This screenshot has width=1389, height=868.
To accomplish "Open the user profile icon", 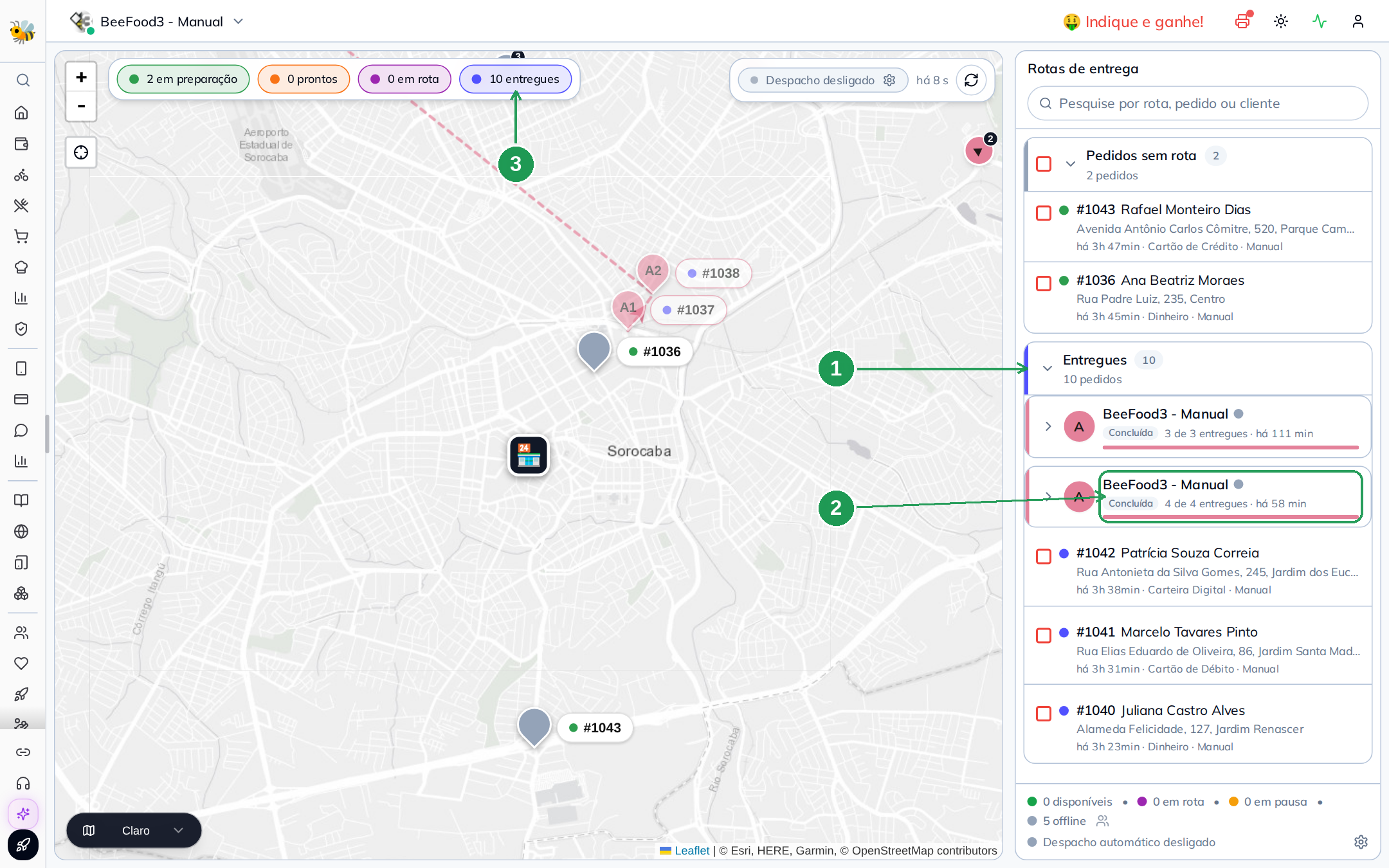I will (x=1358, y=21).
